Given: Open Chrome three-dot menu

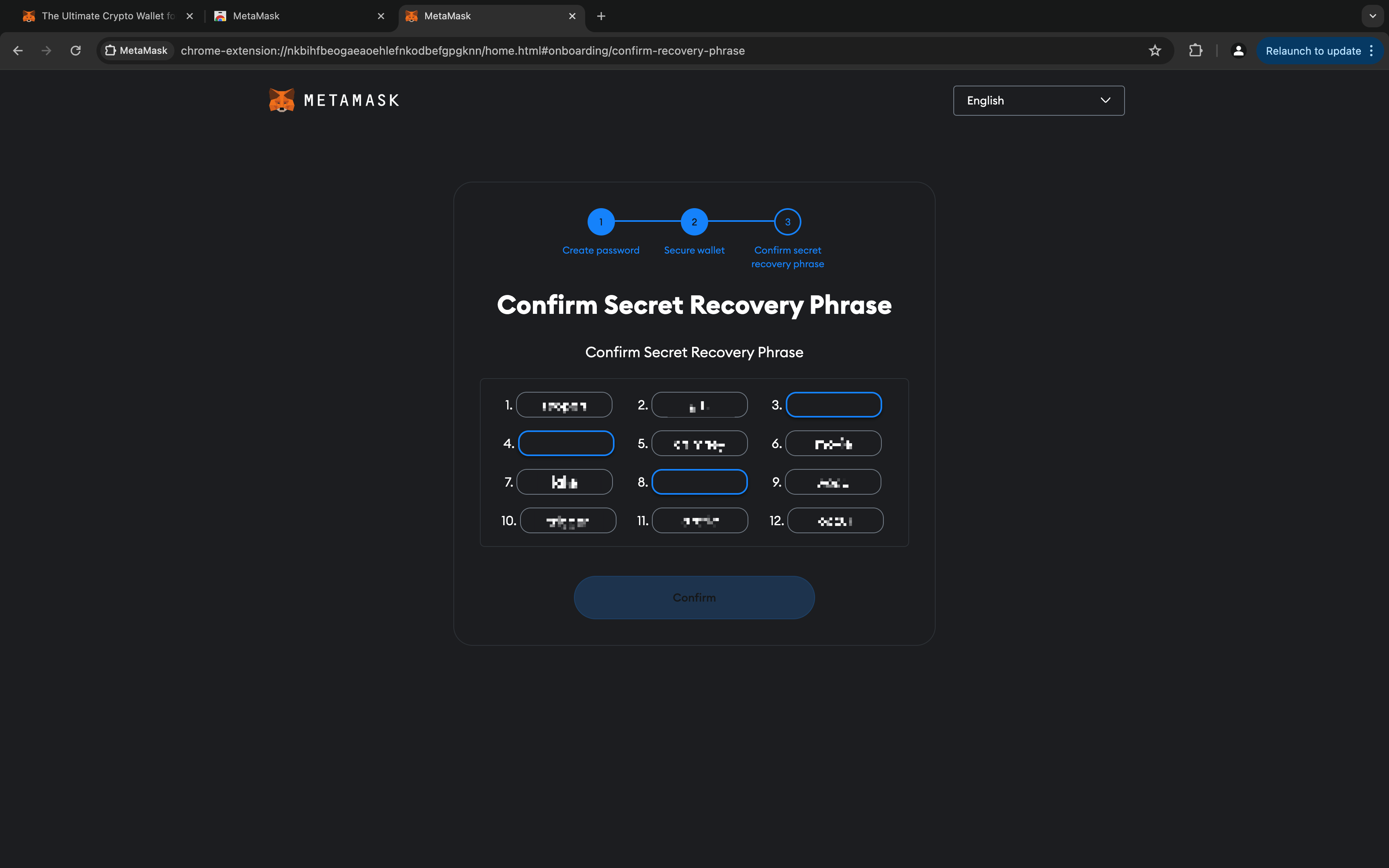Looking at the screenshot, I should [1372, 51].
